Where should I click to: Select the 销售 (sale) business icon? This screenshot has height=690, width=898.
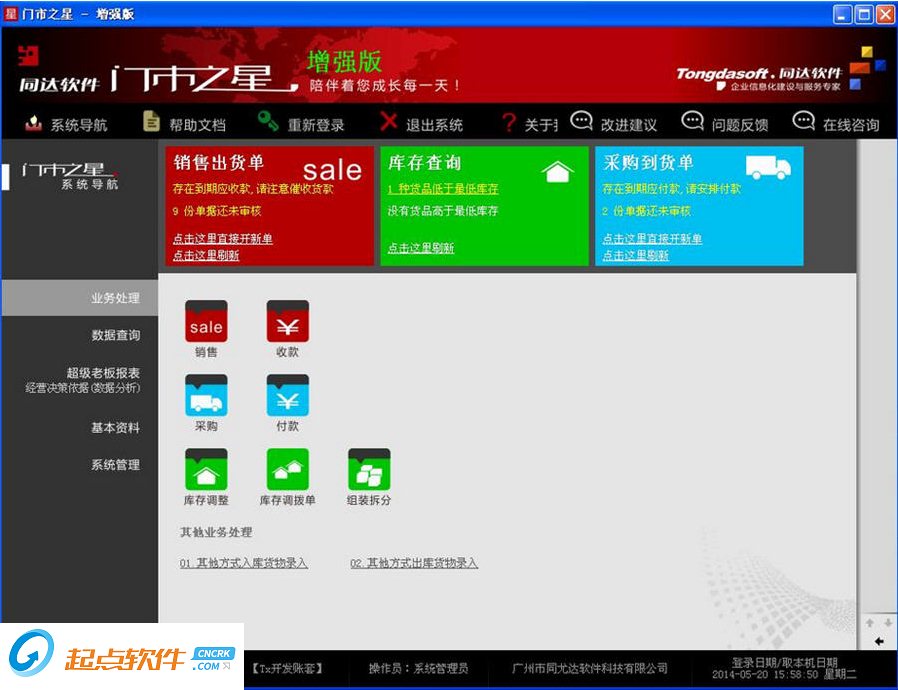[205, 320]
